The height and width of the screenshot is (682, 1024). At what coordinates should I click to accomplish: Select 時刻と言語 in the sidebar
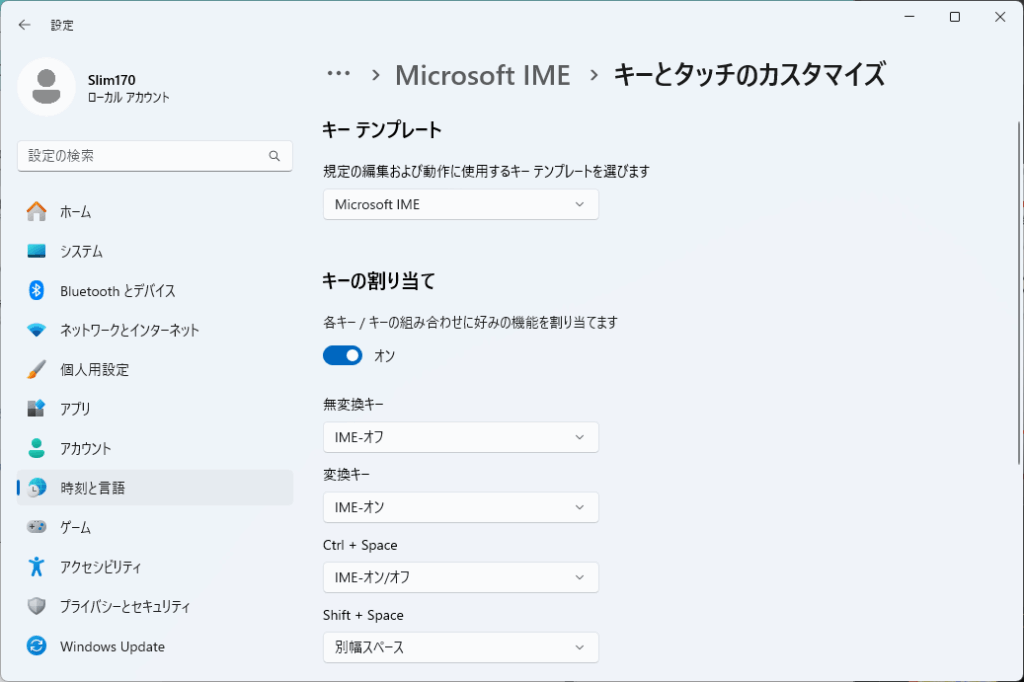click(x=155, y=487)
